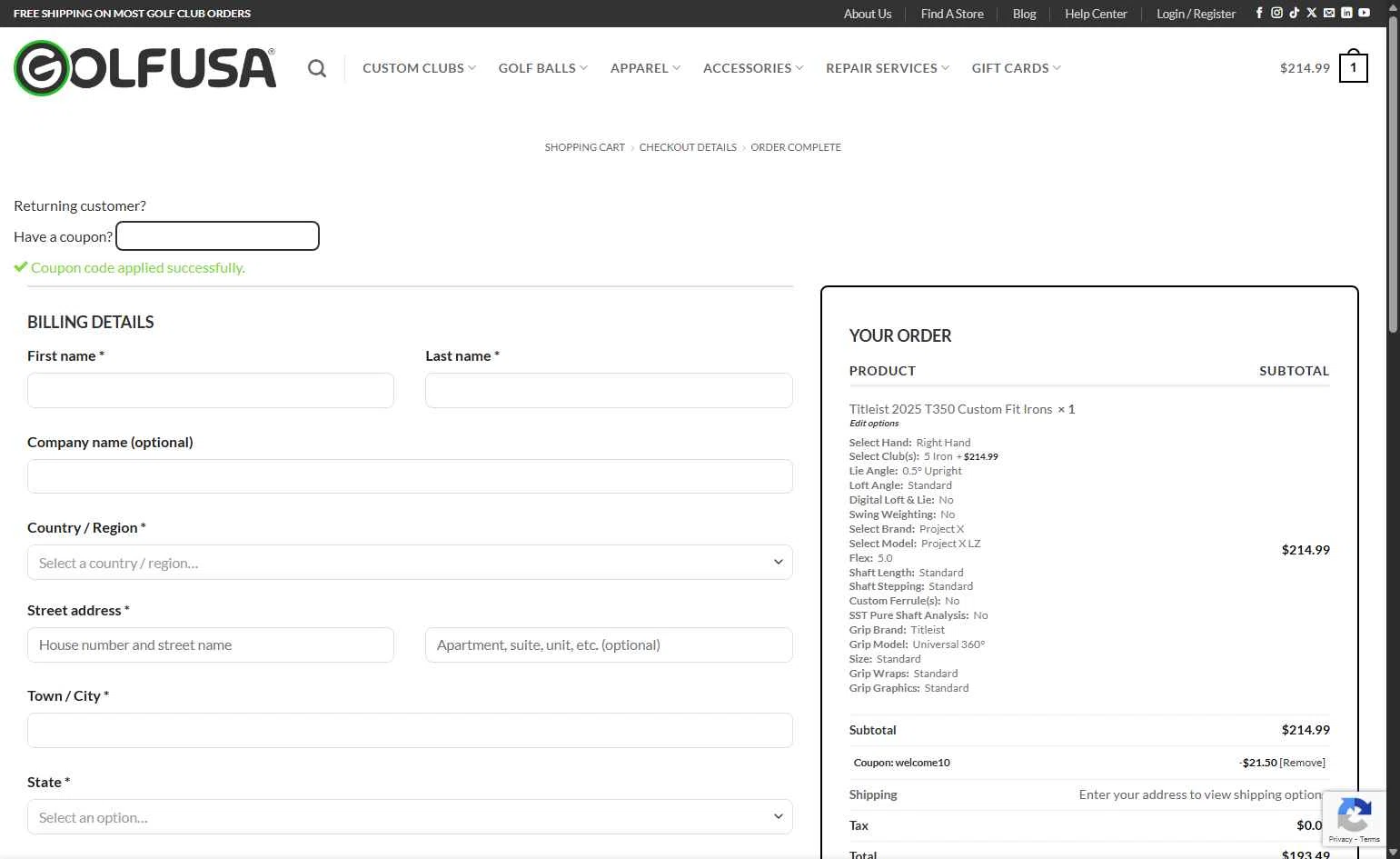Click the 'Free shipping on most golf club orders' banner text

point(132,14)
